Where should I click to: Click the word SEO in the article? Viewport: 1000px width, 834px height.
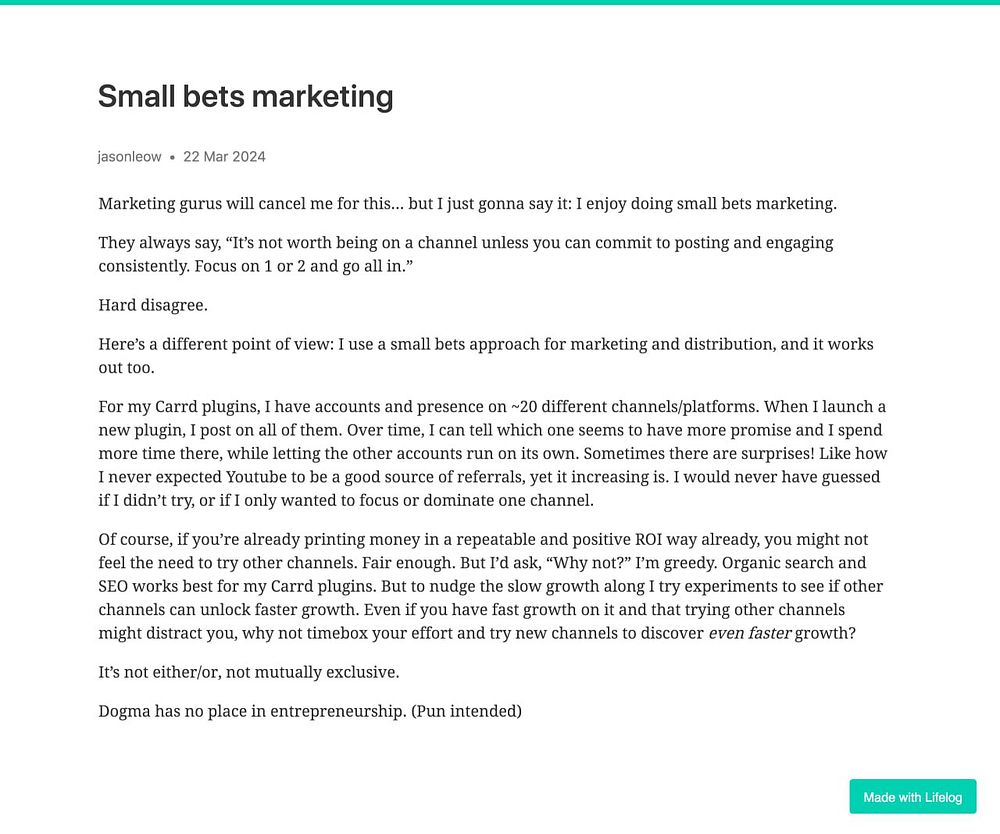[x=113, y=587]
